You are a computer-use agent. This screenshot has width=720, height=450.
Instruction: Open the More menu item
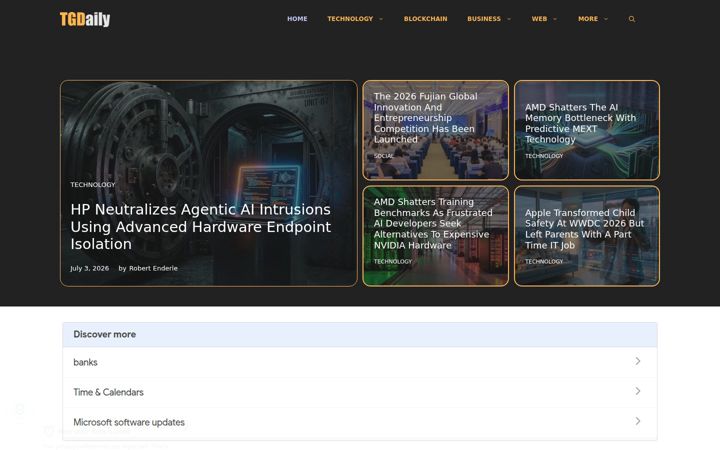588,19
